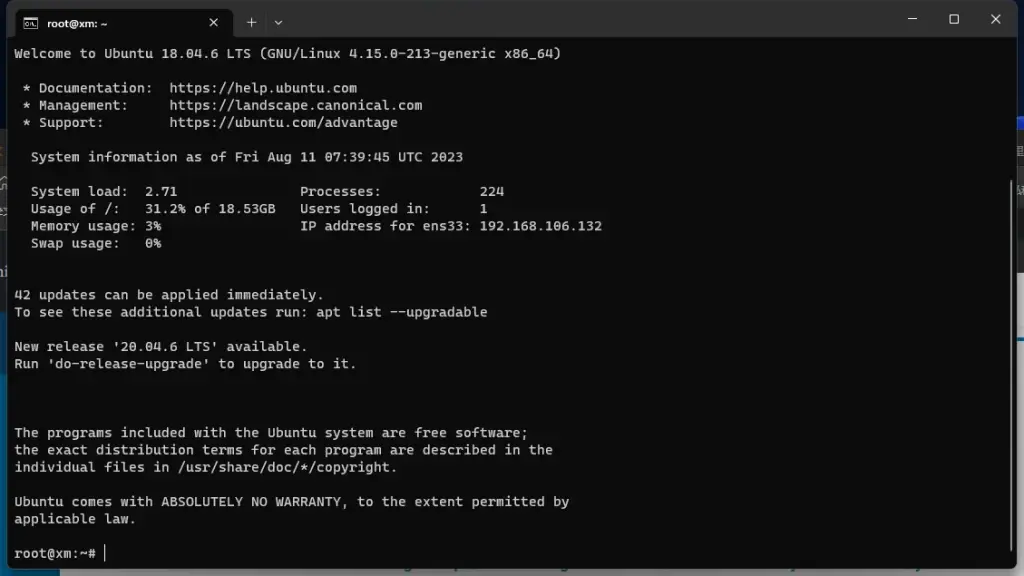This screenshot has width=1024, height=576.
Task: Close the terminal window
Action: 996,19
